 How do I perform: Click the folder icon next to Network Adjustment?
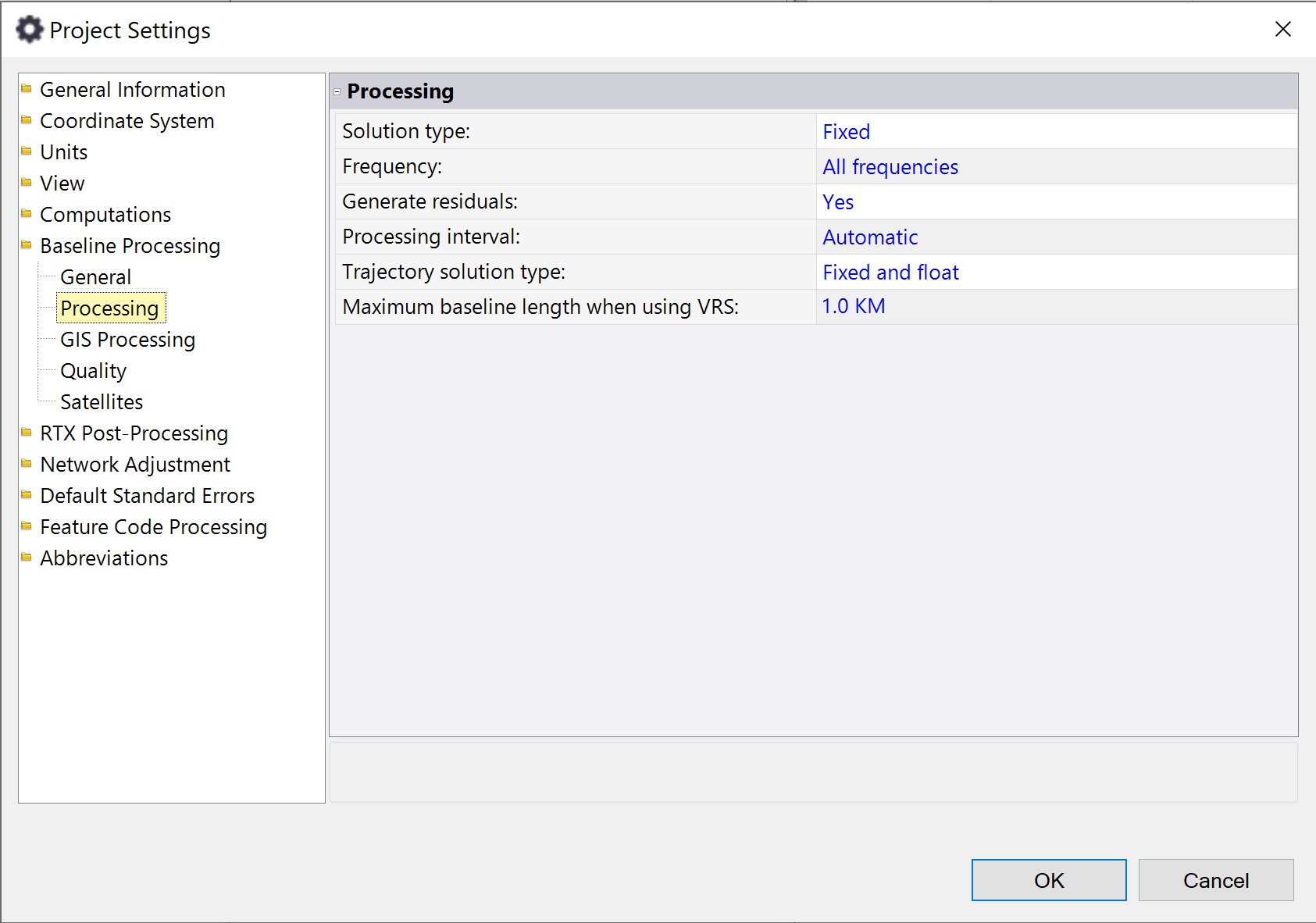pyautogui.click(x=27, y=464)
